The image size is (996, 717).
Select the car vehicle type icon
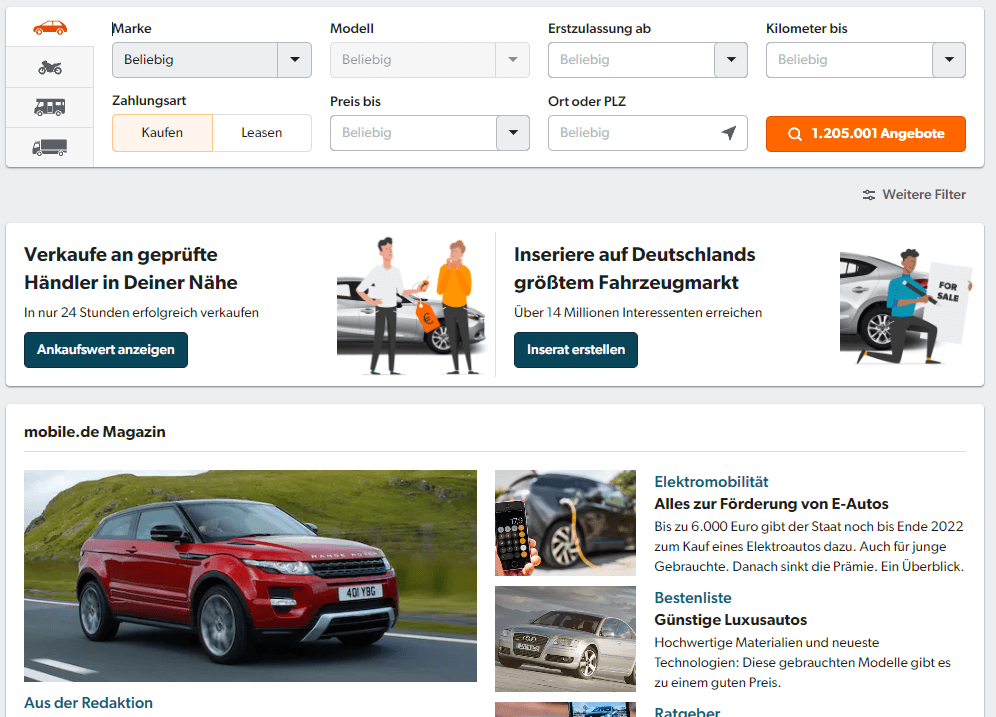[x=50, y=28]
